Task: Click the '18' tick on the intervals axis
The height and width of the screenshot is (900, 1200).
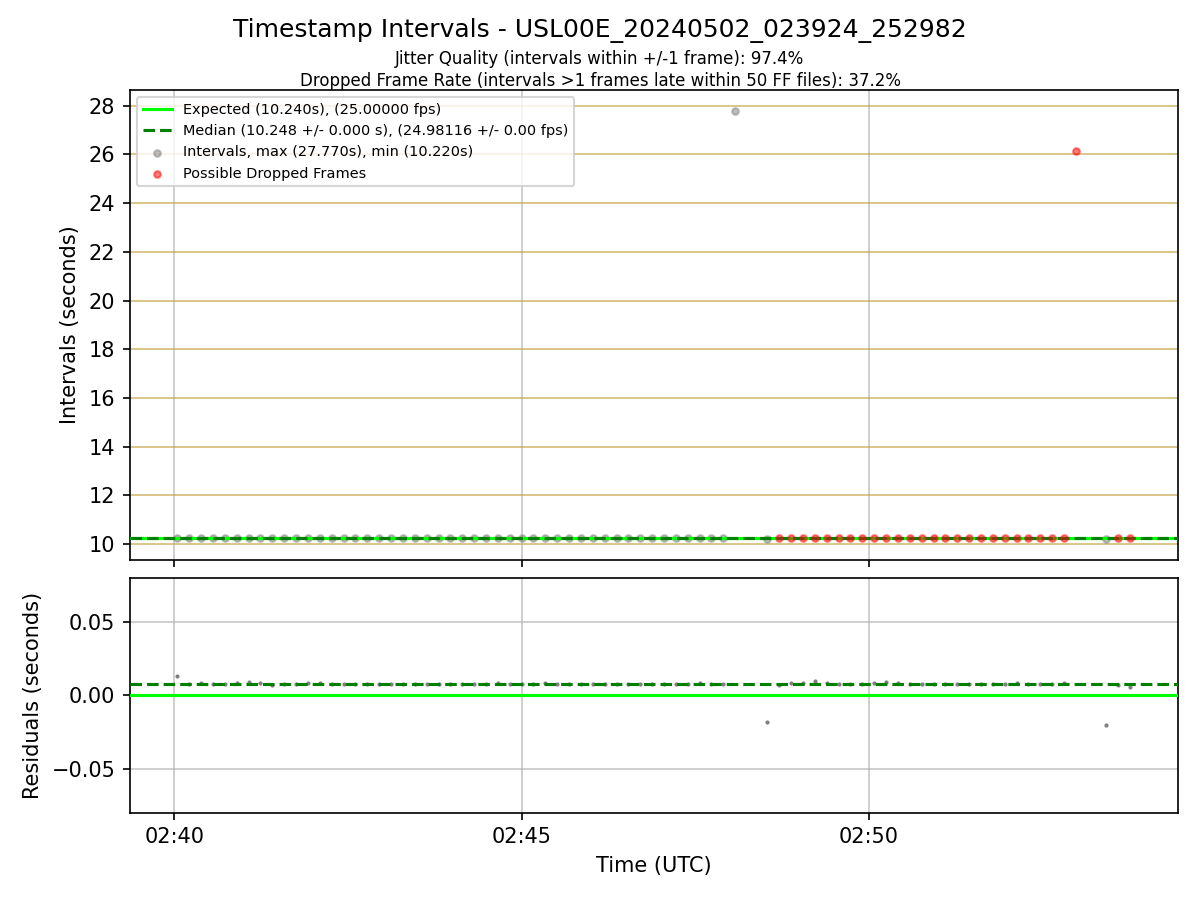Action: coord(102,349)
